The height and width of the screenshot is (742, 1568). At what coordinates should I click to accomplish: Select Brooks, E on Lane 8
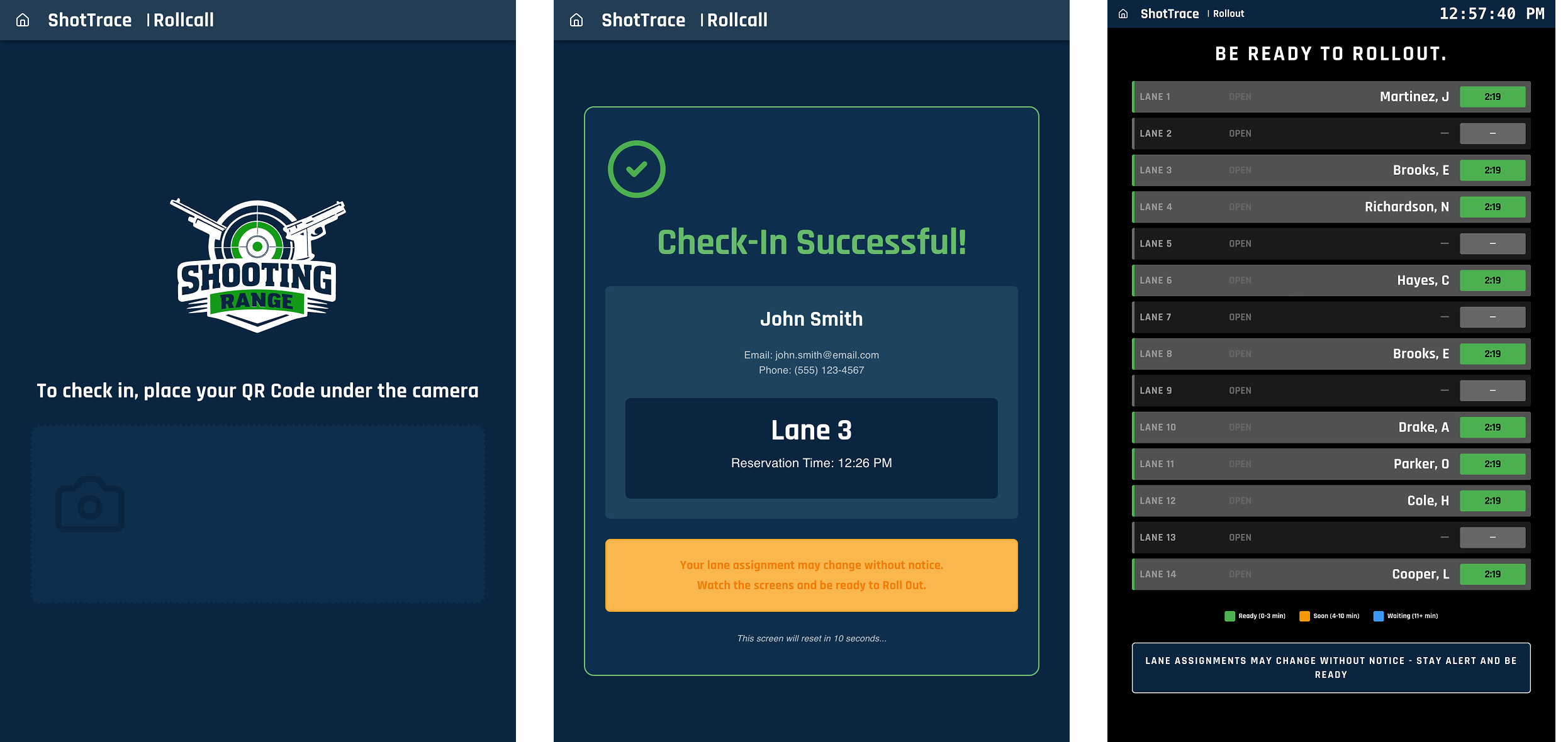pos(1421,354)
